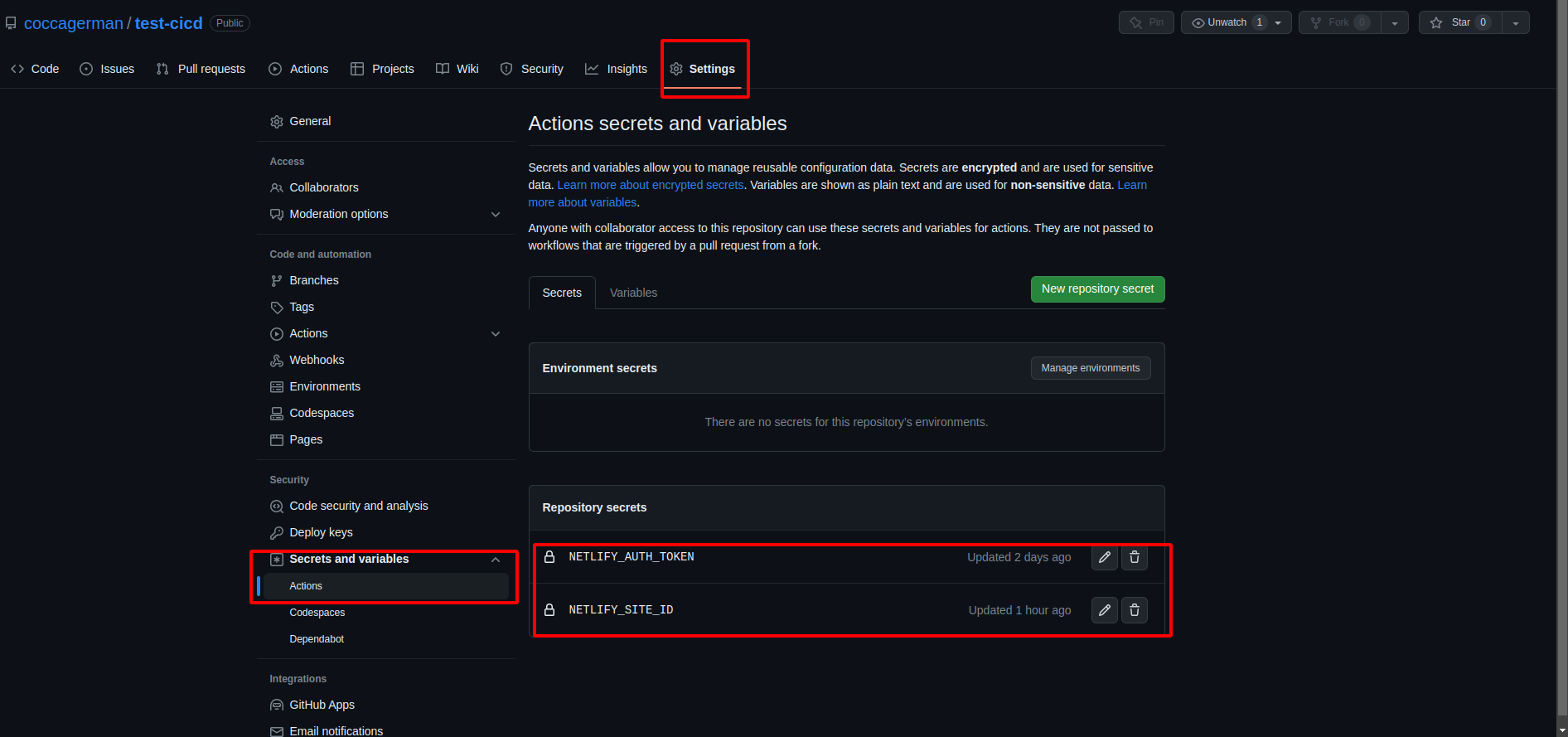Click the tag icon beside Tags
Viewport: 1568px width, 737px height.
click(277, 308)
